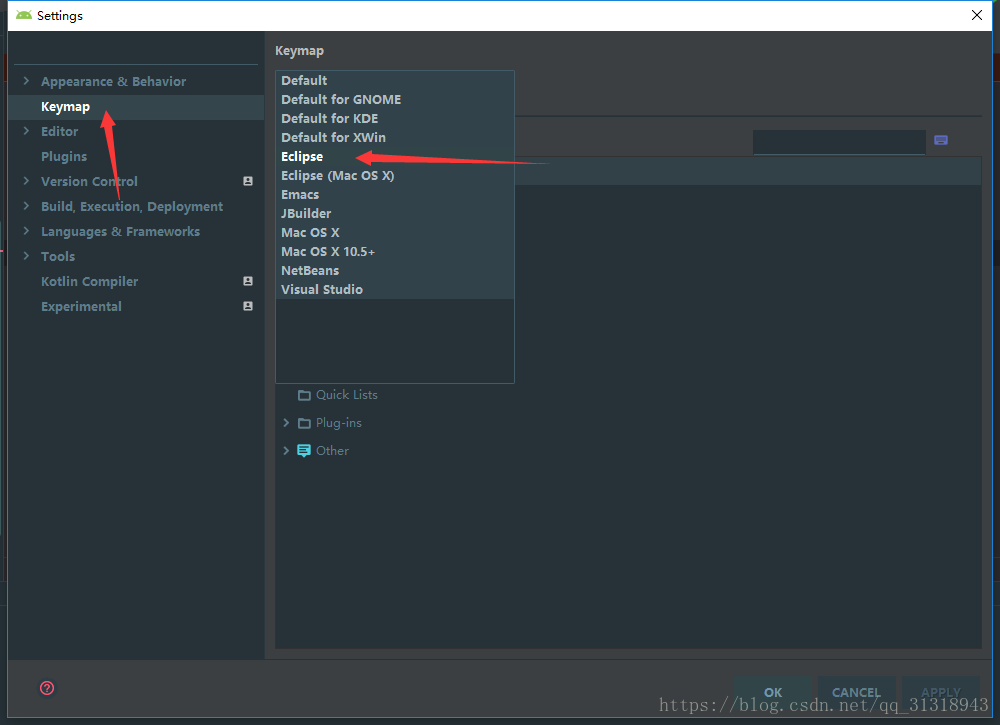Viewport: 1000px width, 725px height.
Task: Click the OK button
Action: coord(773,692)
